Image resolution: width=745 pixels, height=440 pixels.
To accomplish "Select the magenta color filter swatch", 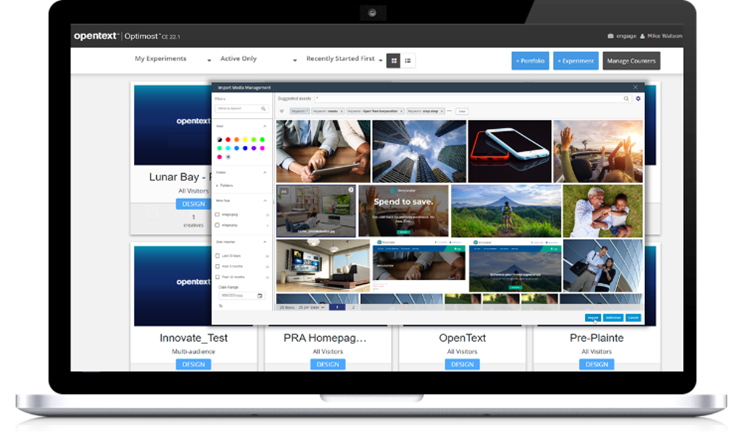I will pos(262,148).
